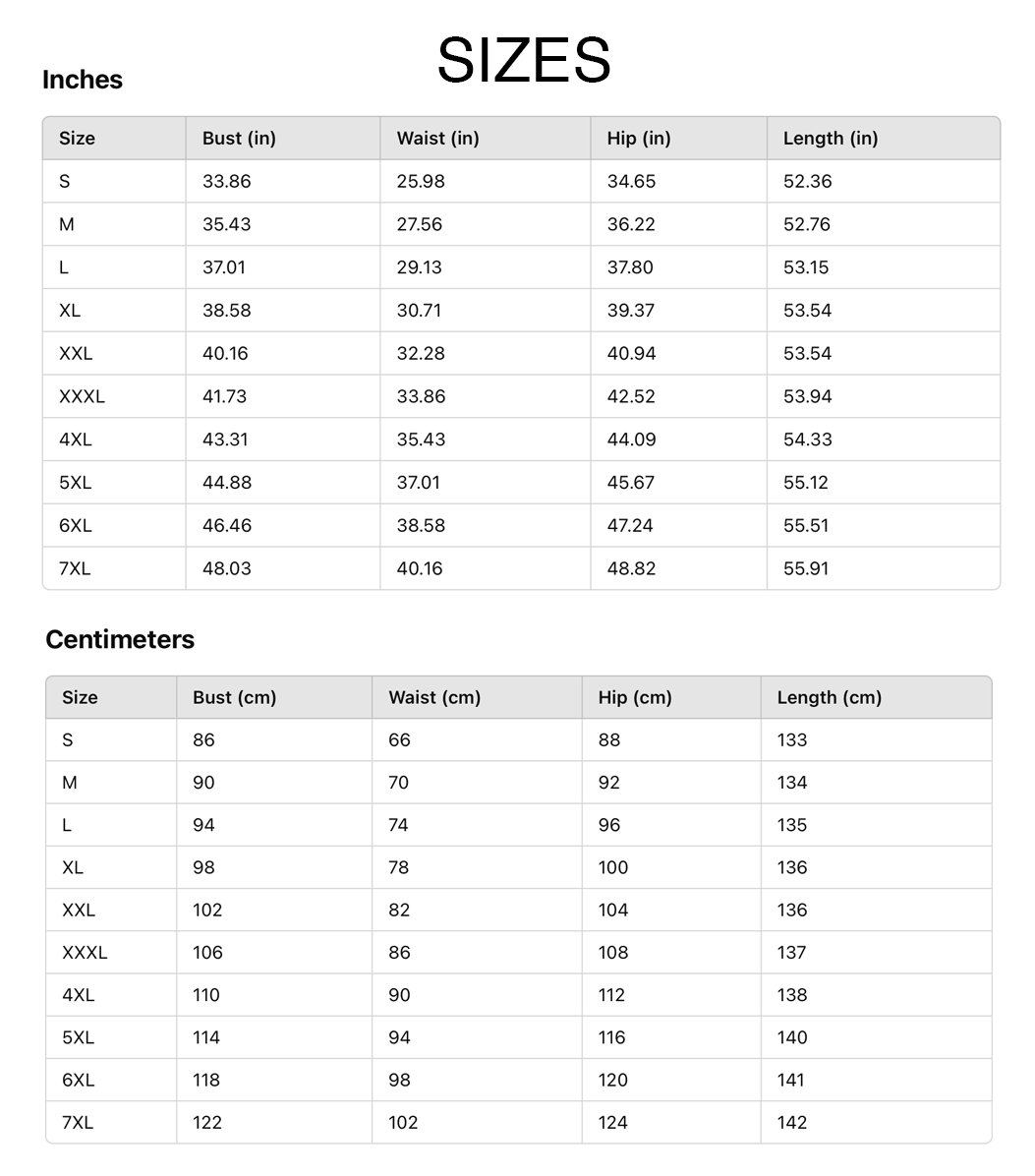Click hip value 100 for size XL
This screenshot has width=1035, height=1176.
click(613, 867)
